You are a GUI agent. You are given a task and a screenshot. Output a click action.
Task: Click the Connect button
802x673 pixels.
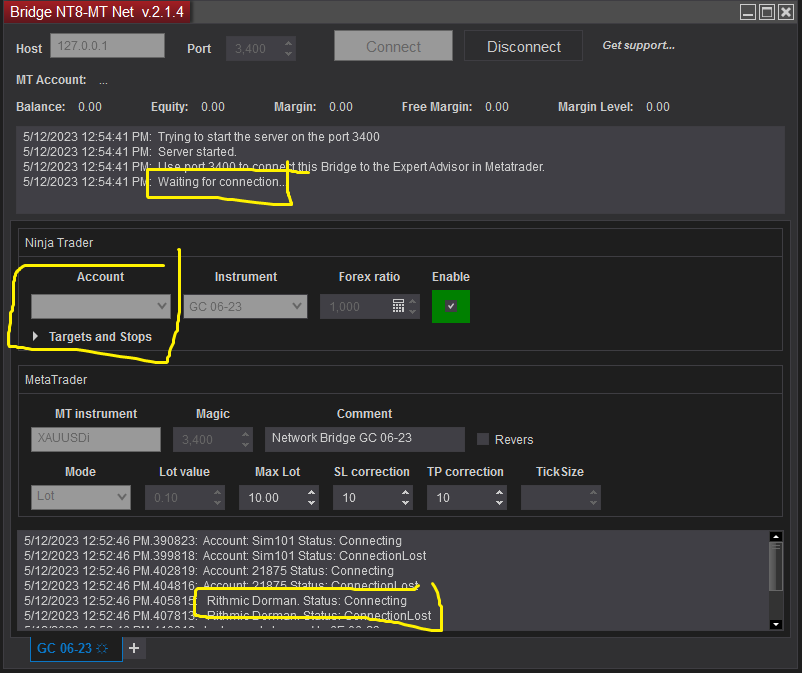(x=393, y=47)
